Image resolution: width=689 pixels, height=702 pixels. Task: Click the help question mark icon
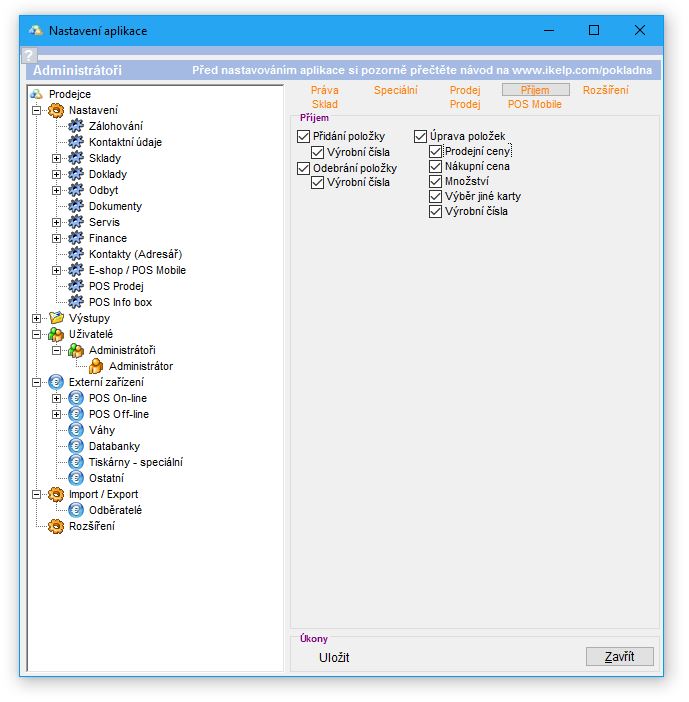coord(29,56)
